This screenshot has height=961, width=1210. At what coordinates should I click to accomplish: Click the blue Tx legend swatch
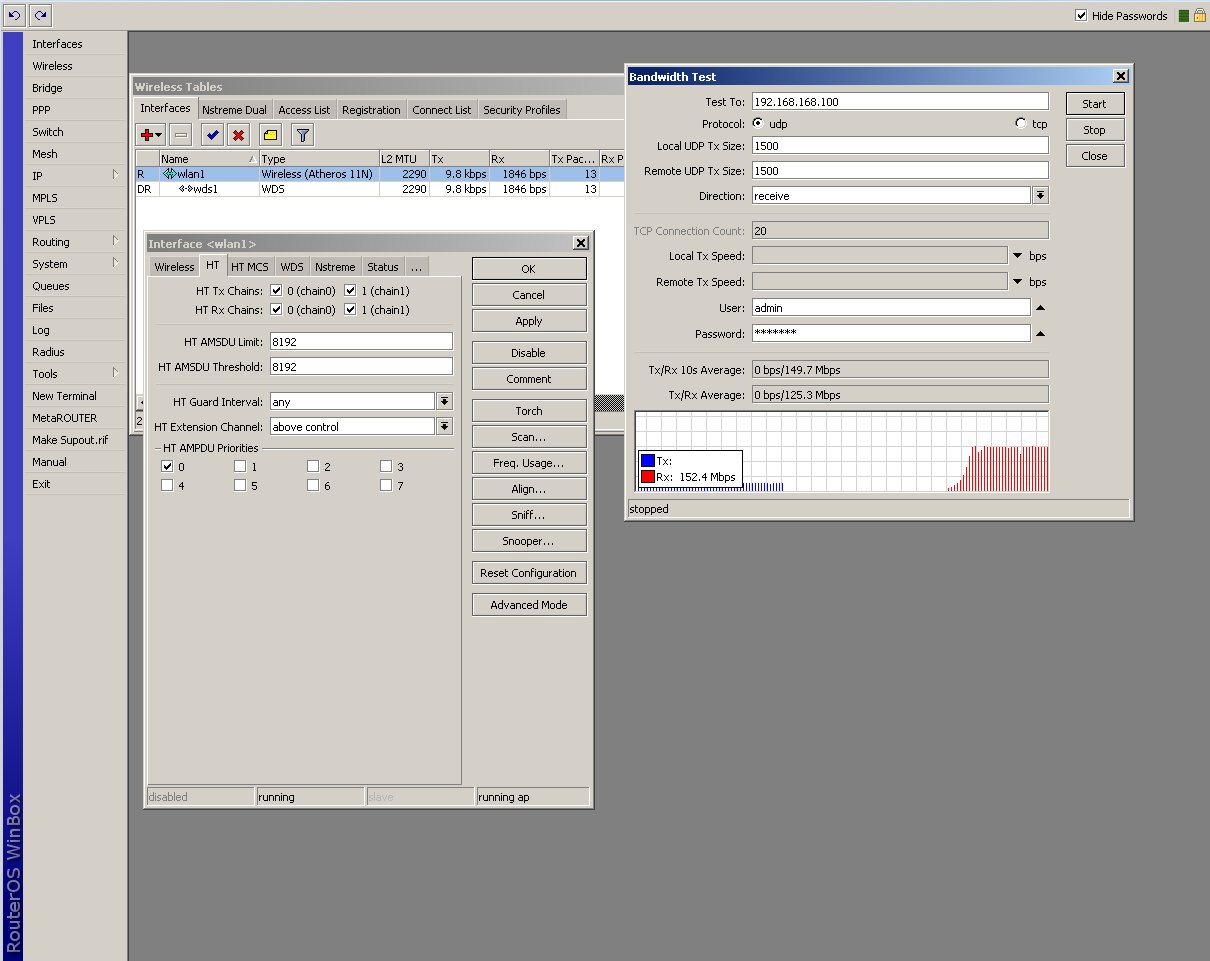coord(648,461)
